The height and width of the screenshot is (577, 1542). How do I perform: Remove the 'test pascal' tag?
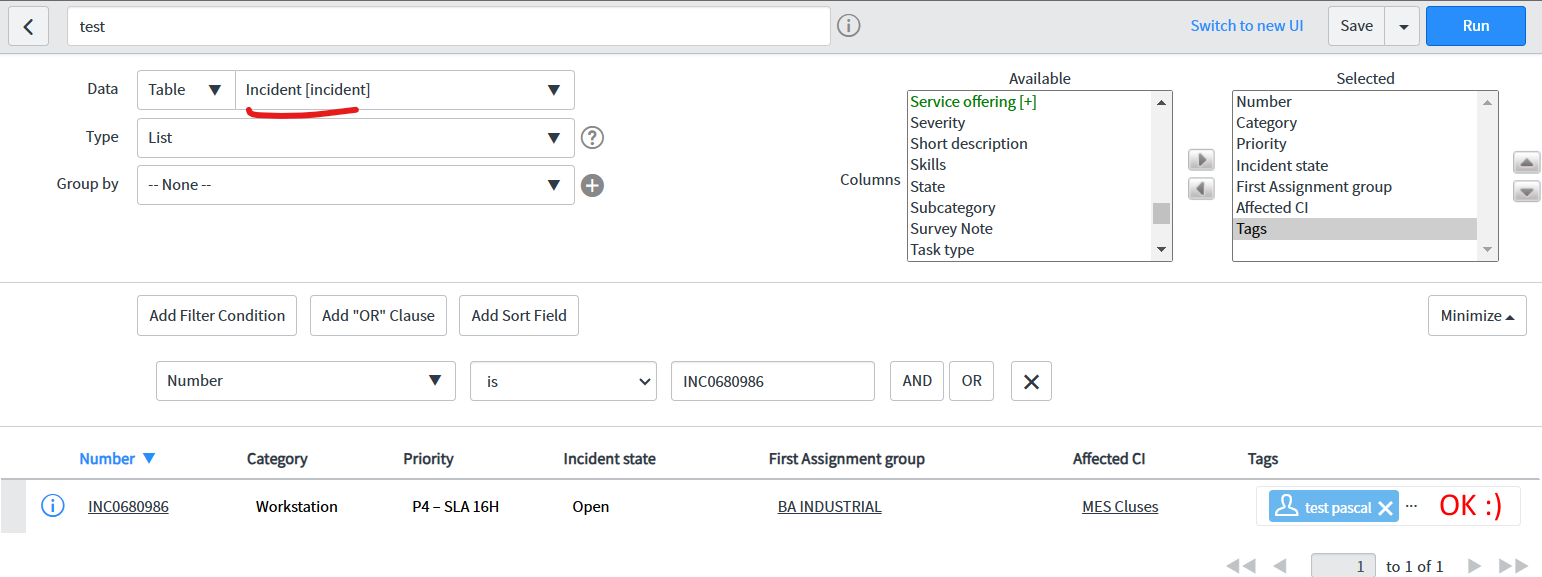click(x=1385, y=508)
